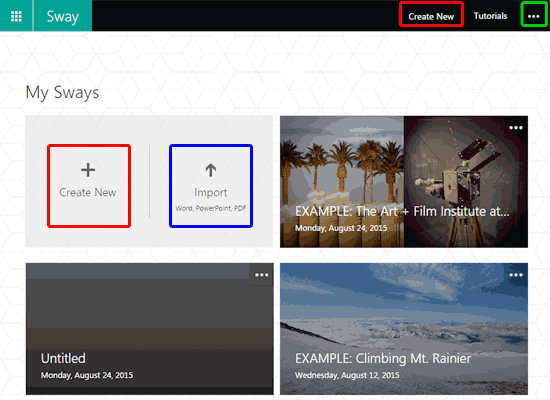550x400 pixels.
Task: Open Tutorials from the top bar
Action: click(490, 16)
